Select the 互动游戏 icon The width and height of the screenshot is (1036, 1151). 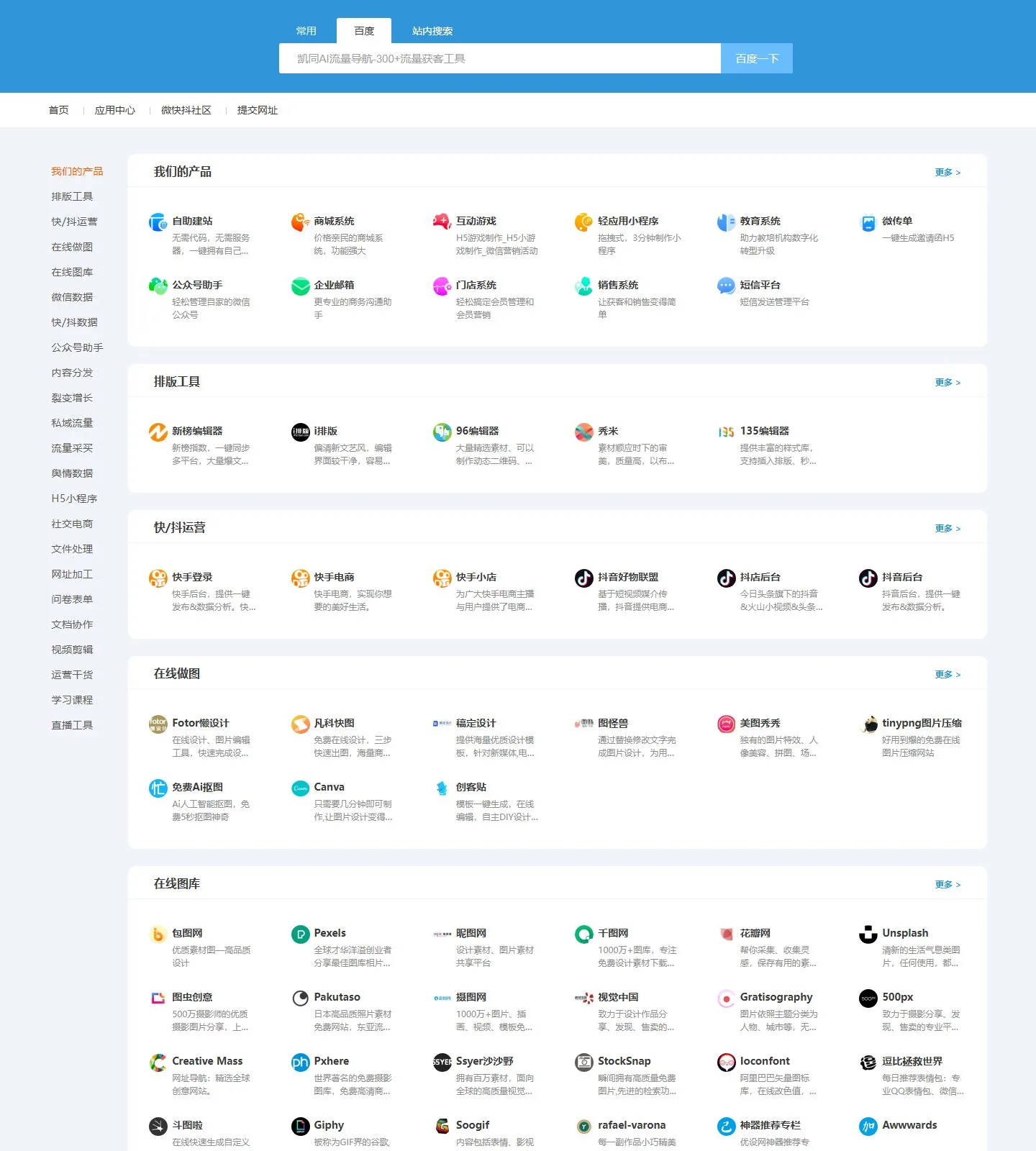point(442,222)
